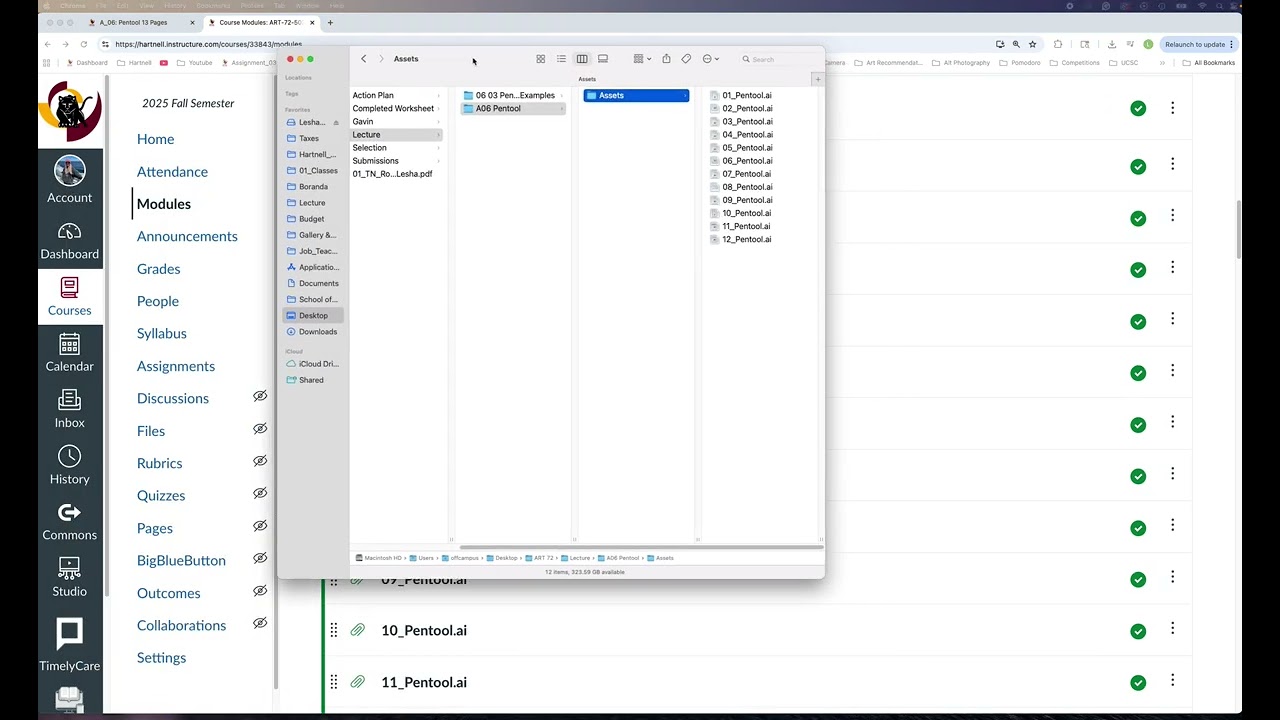Click attachment icon beside 11_Pentool.ai
This screenshot has width=1280, height=720.
(357, 682)
